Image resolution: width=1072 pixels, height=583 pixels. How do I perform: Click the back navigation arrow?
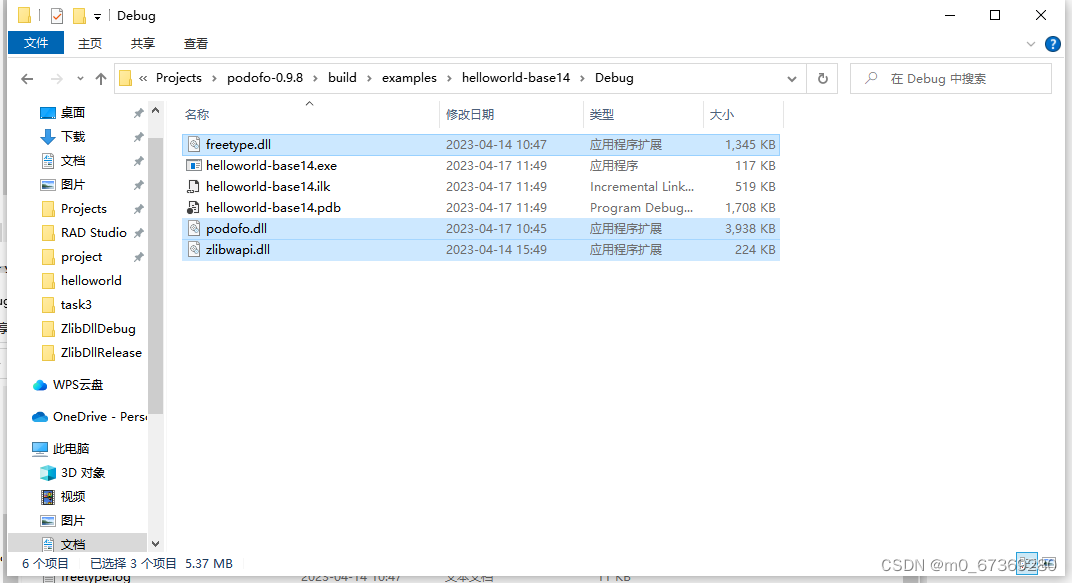26,78
